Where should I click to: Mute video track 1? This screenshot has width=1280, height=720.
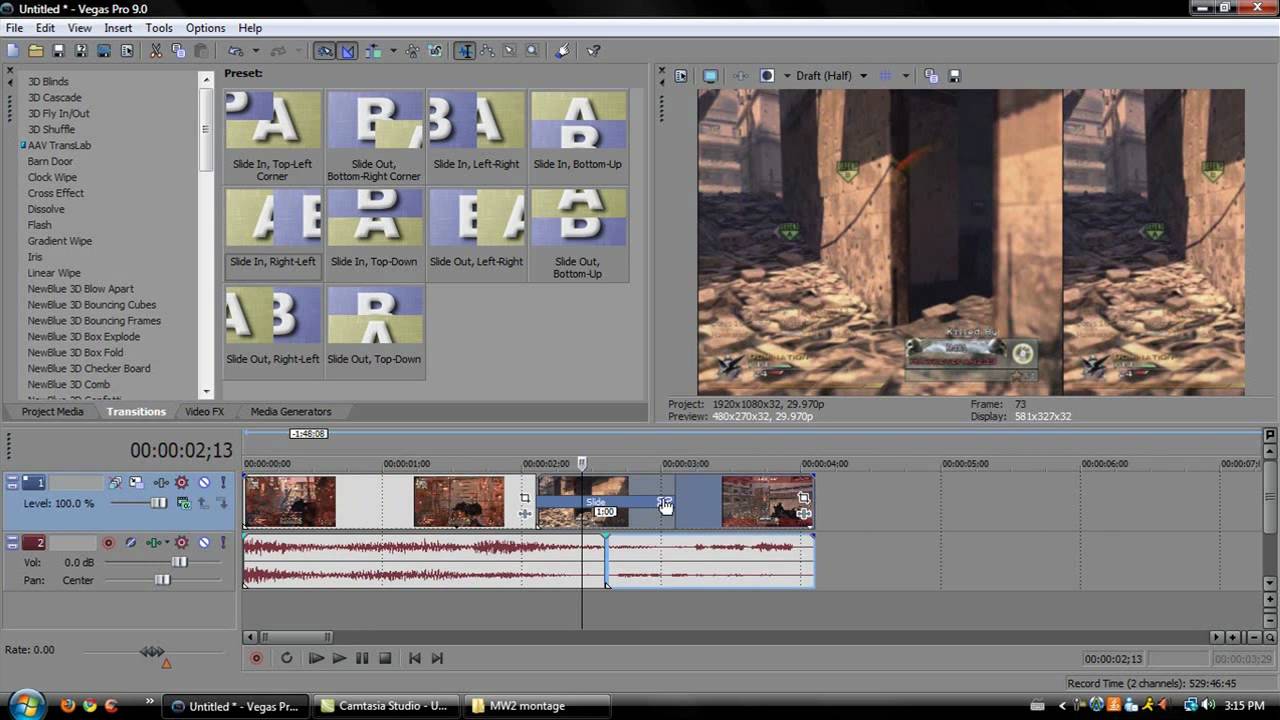204,483
